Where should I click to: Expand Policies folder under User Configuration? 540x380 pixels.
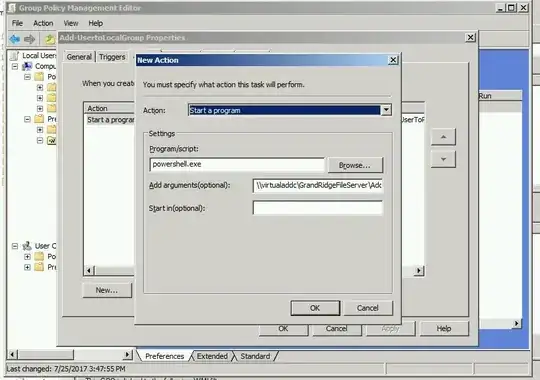pos(27,257)
